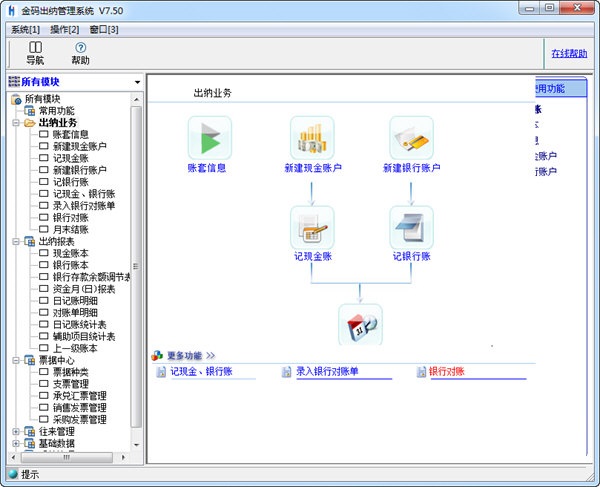
Task: Open the 记银行账 workflow icon
Action: 411,228
